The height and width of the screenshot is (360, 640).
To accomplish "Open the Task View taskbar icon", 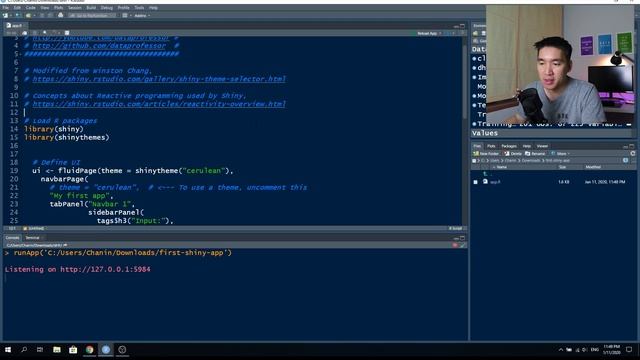I will coord(40,350).
